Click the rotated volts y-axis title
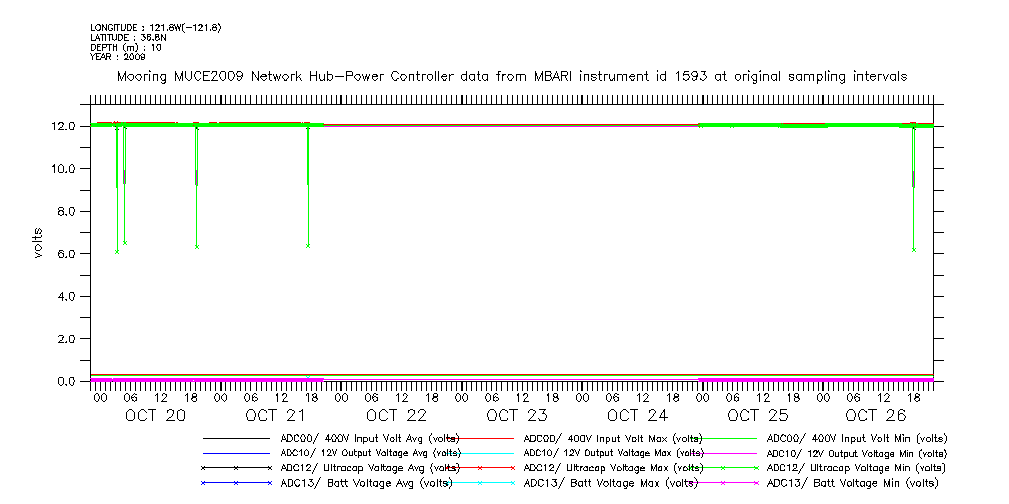 tap(38, 241)
